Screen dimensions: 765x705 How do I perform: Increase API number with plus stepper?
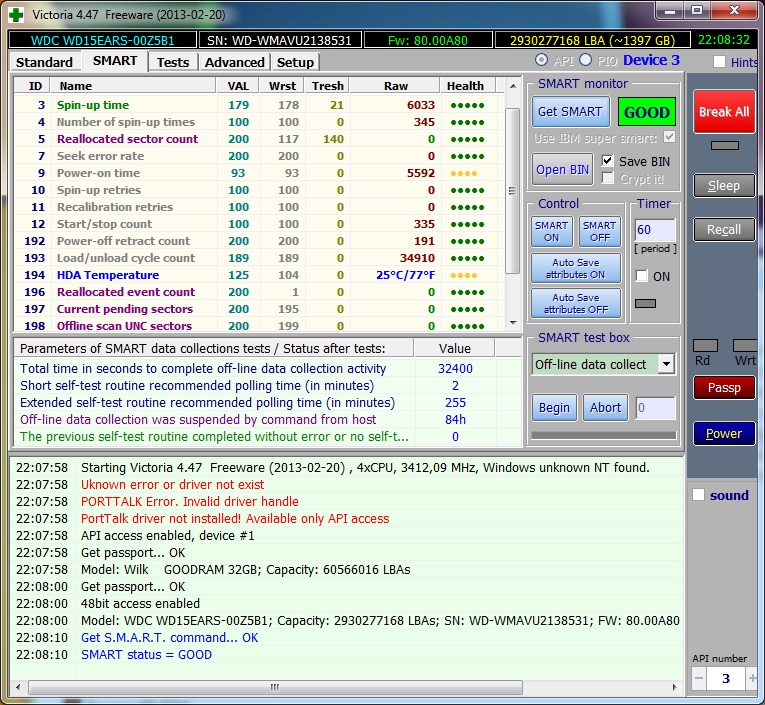pos(753,679)
